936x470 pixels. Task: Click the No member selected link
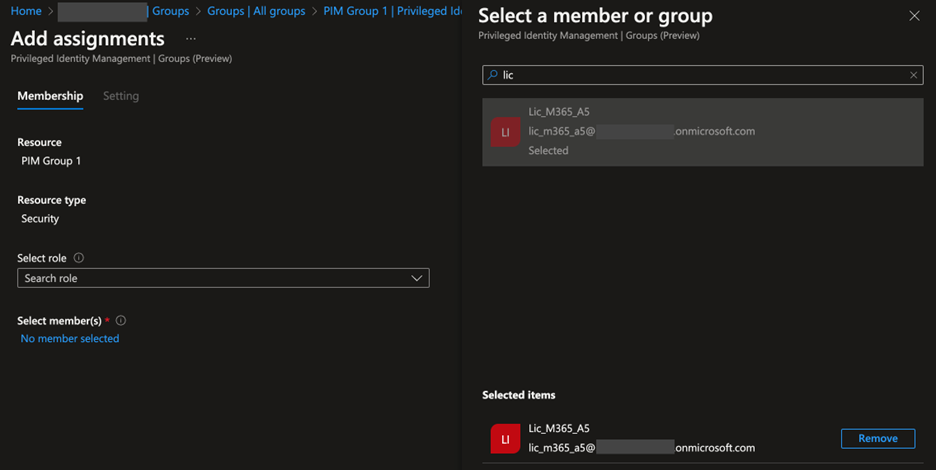coord(70,339)
